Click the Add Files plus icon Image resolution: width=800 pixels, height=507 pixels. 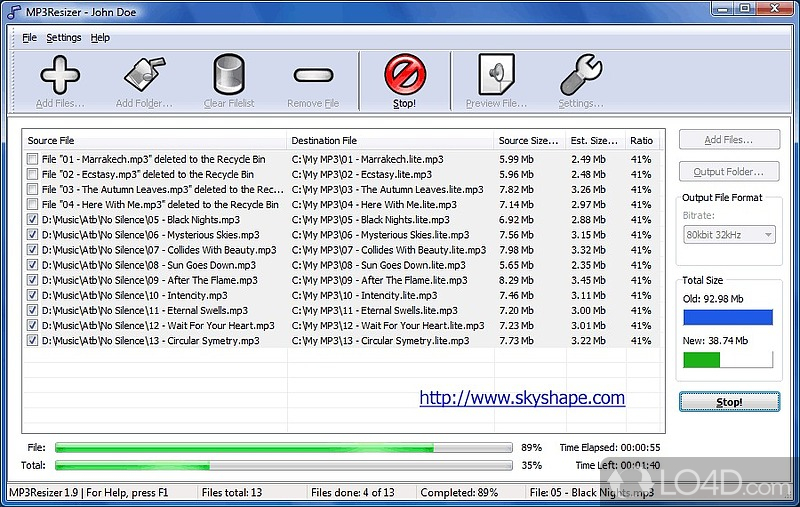pos(59,76)
